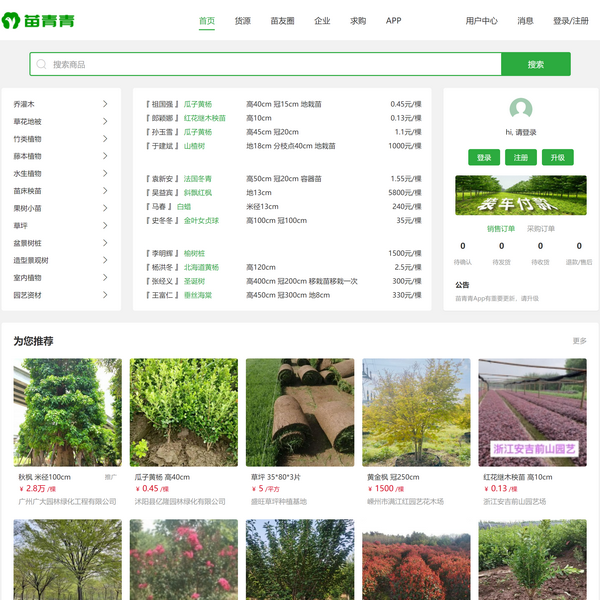
Task: Expand the 园艺资材 category chevron
Action: coord(105,295)
